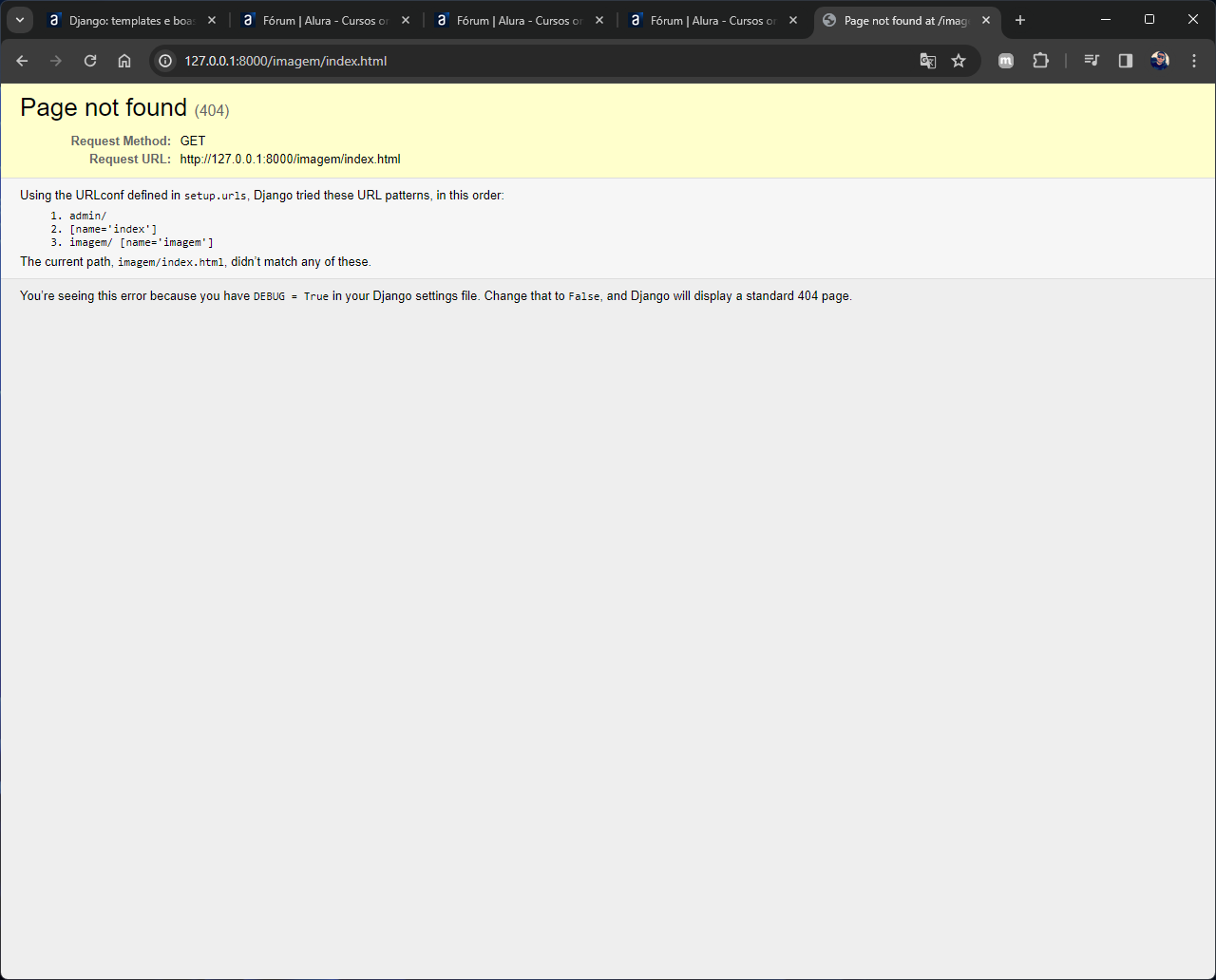
Task: Click the GET request method value
Action: point(193,141)
